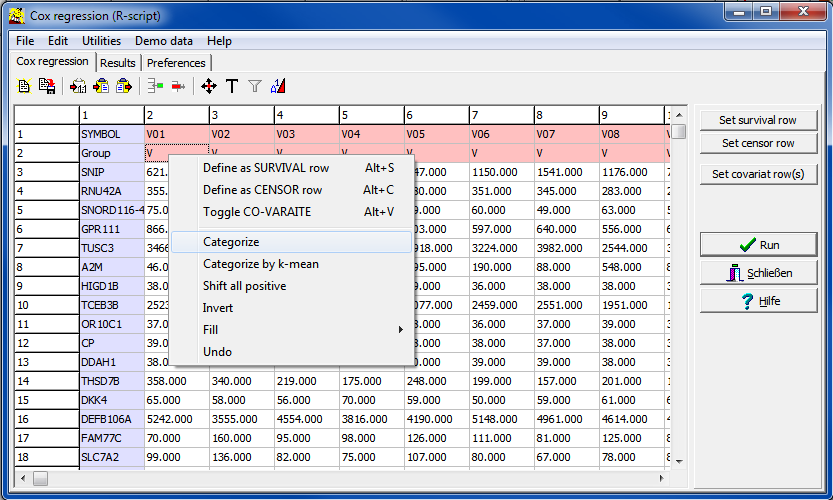Open the Edit menu
The height and width of the screenshot is (500, 833).
tap(58, 41)
